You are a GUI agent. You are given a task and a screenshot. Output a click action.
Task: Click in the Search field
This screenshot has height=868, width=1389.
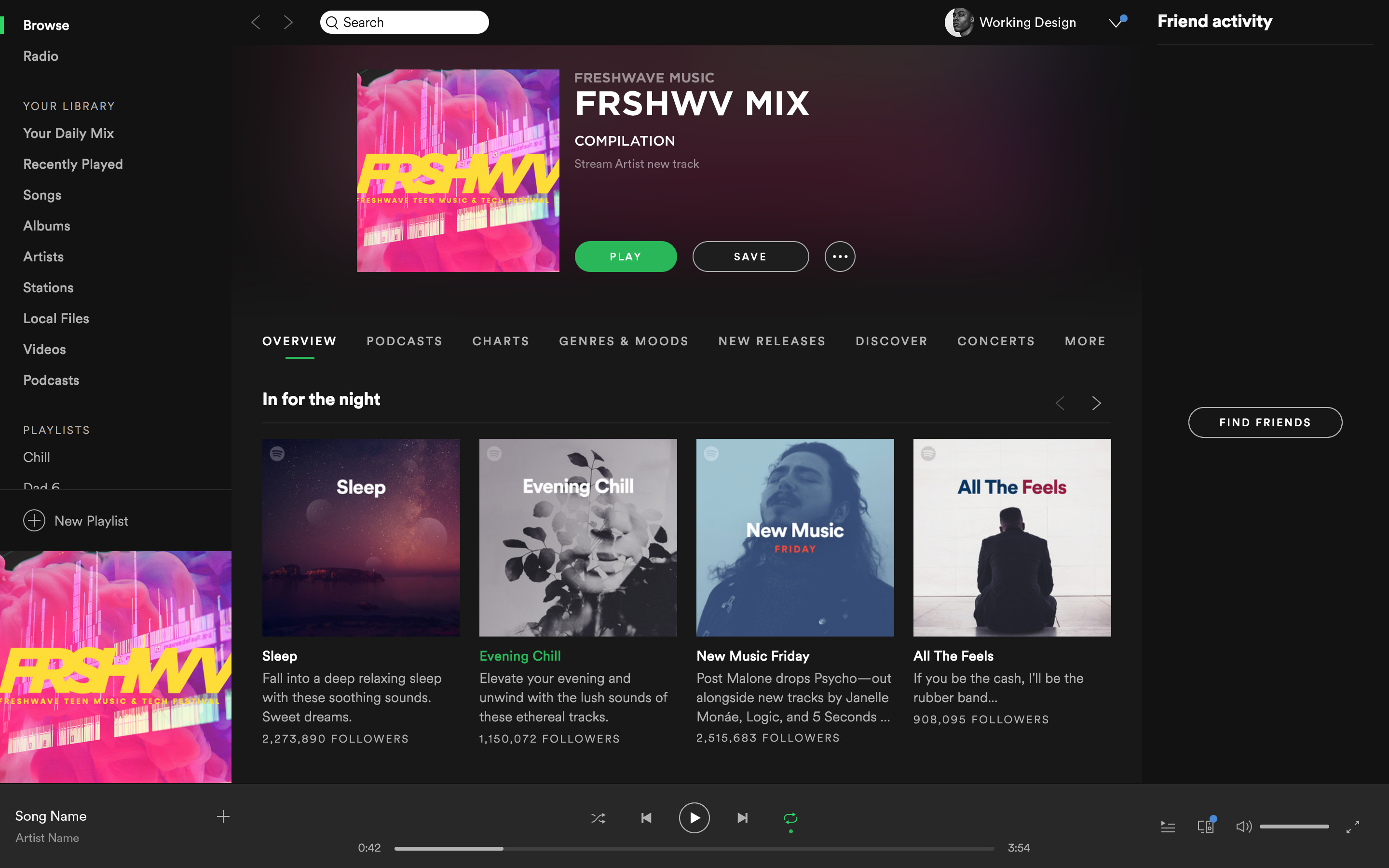coord(404,22)
